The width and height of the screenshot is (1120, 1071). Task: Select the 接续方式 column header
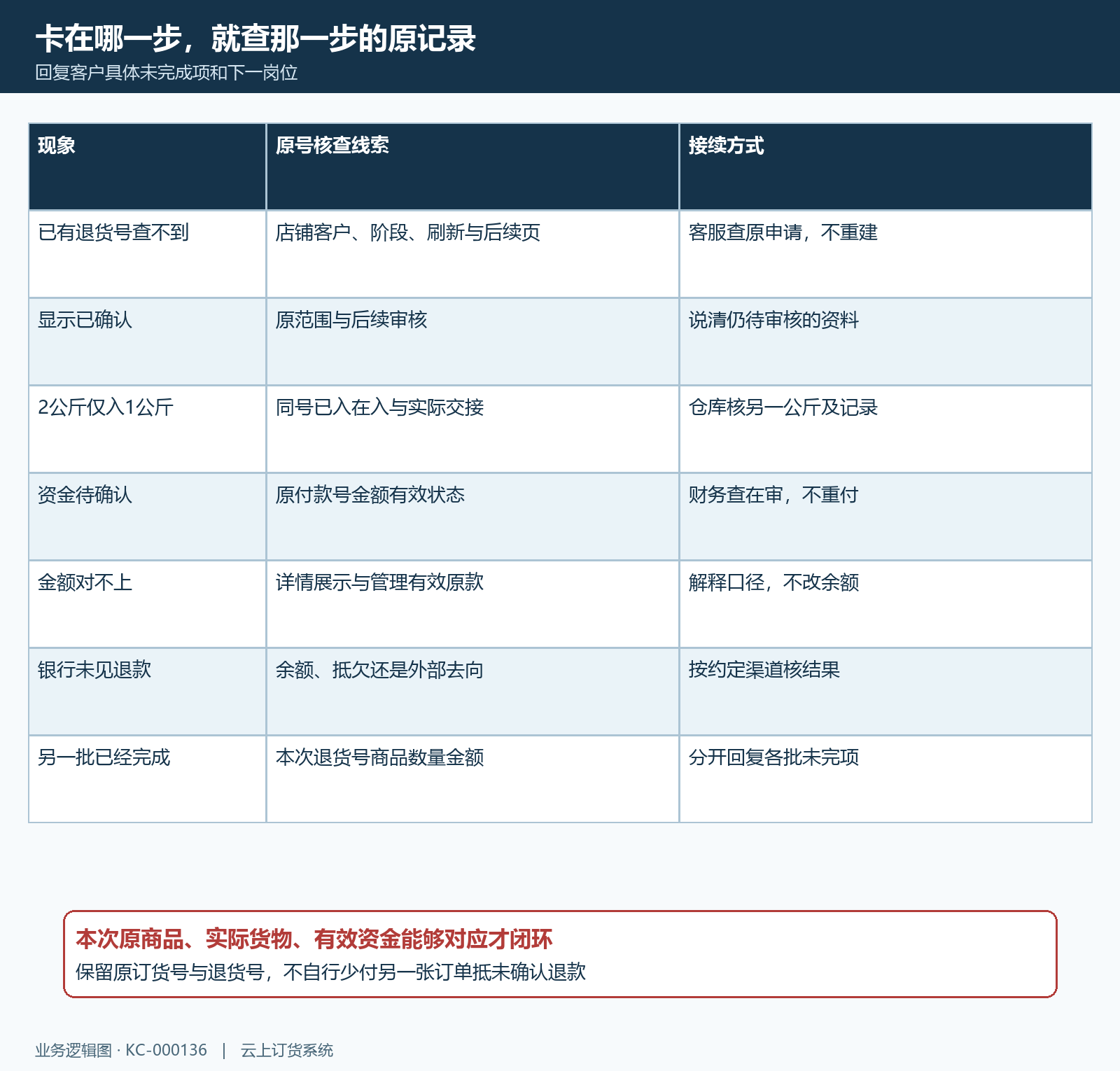885,167
